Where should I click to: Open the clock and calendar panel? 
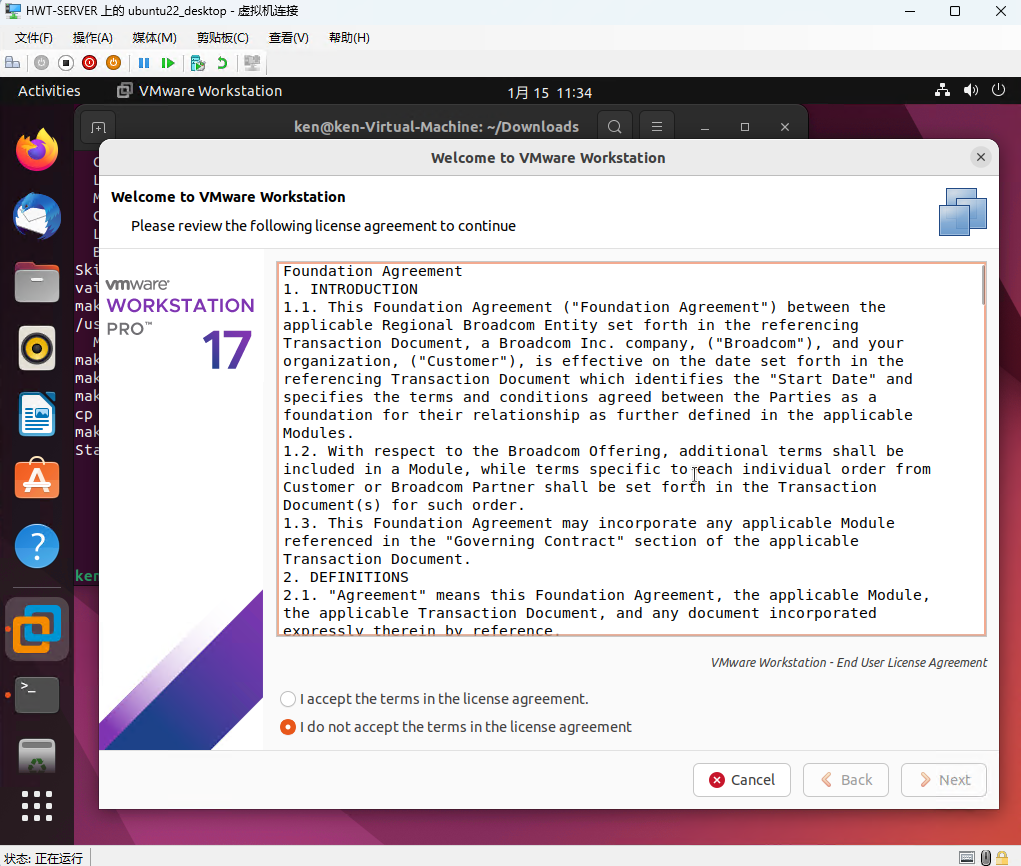tap(550, 92)
